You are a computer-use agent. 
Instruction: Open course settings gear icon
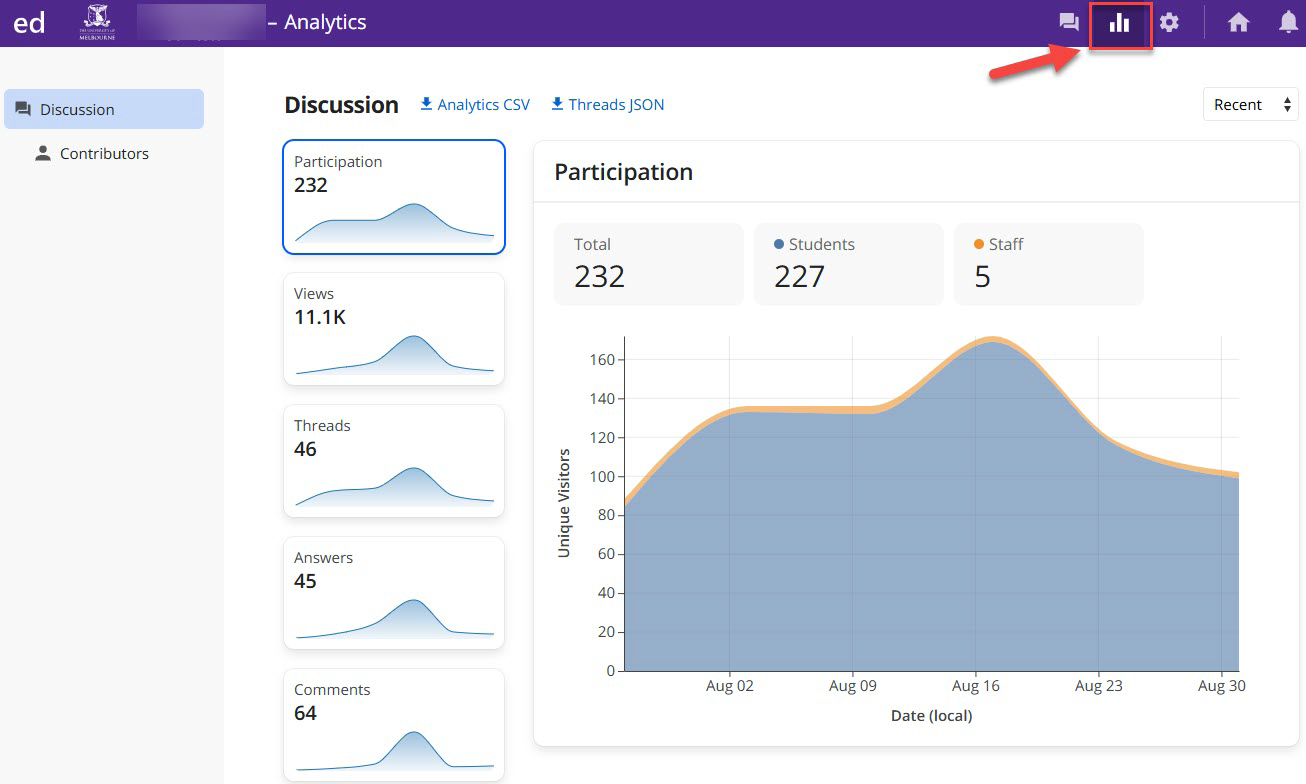pos(1169,22)
